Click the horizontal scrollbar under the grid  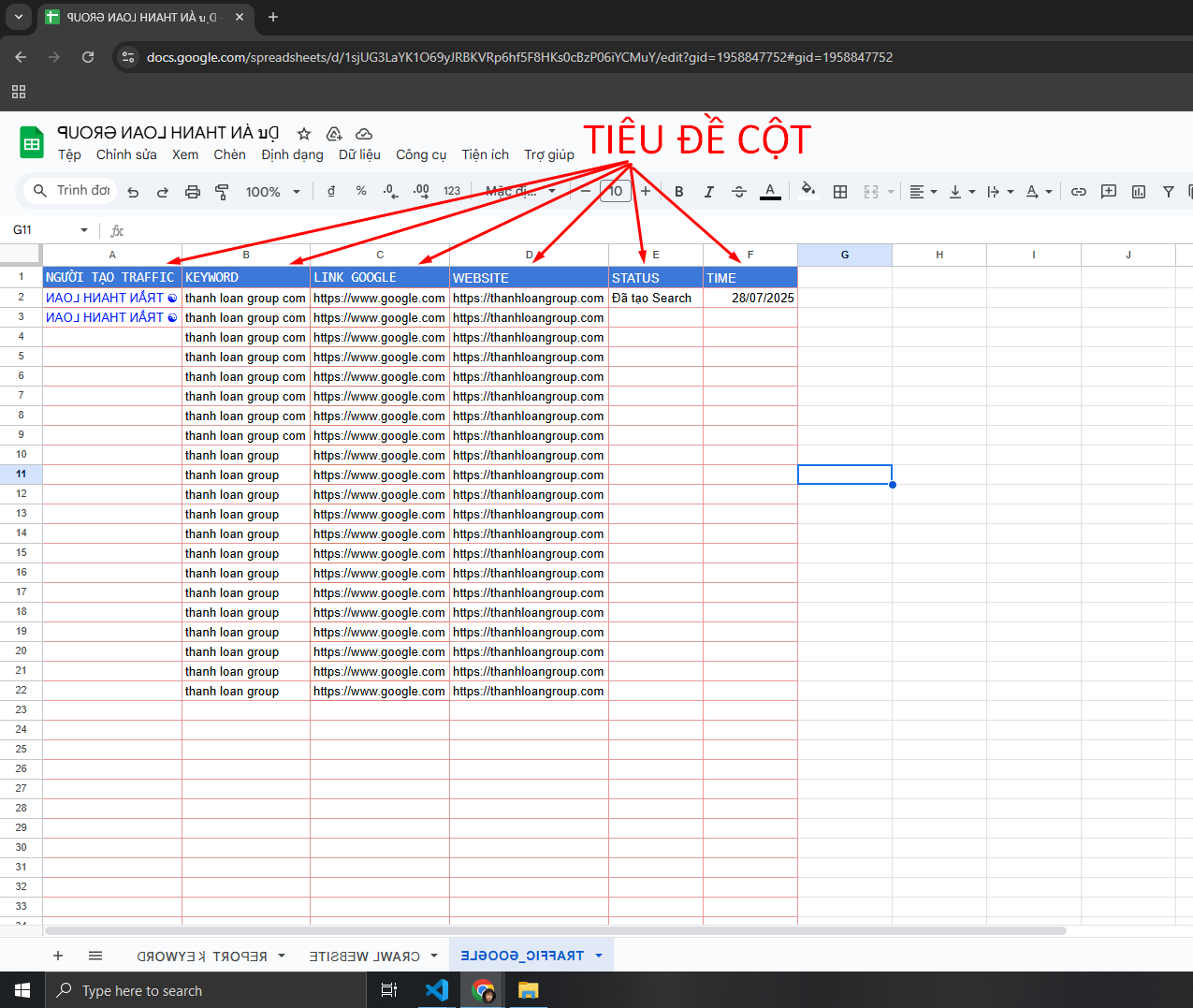(x=556, y=930)
